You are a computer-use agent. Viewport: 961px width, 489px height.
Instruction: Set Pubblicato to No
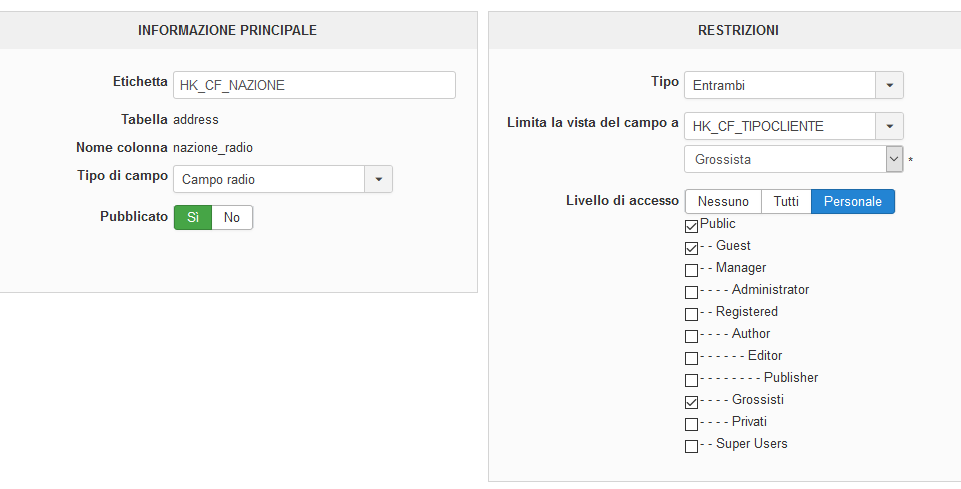[232, 217]
